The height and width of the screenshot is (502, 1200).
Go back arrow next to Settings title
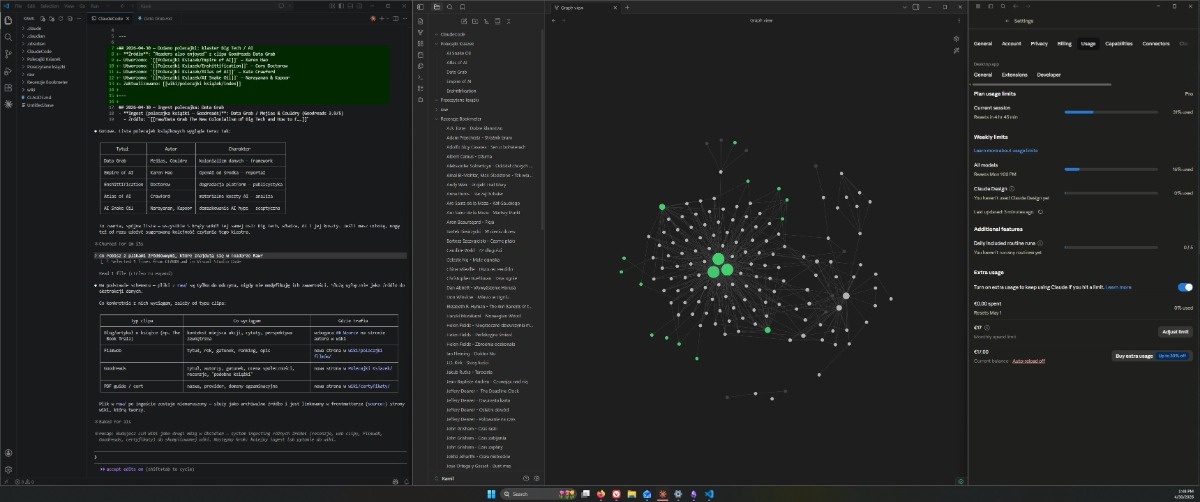1005,20
